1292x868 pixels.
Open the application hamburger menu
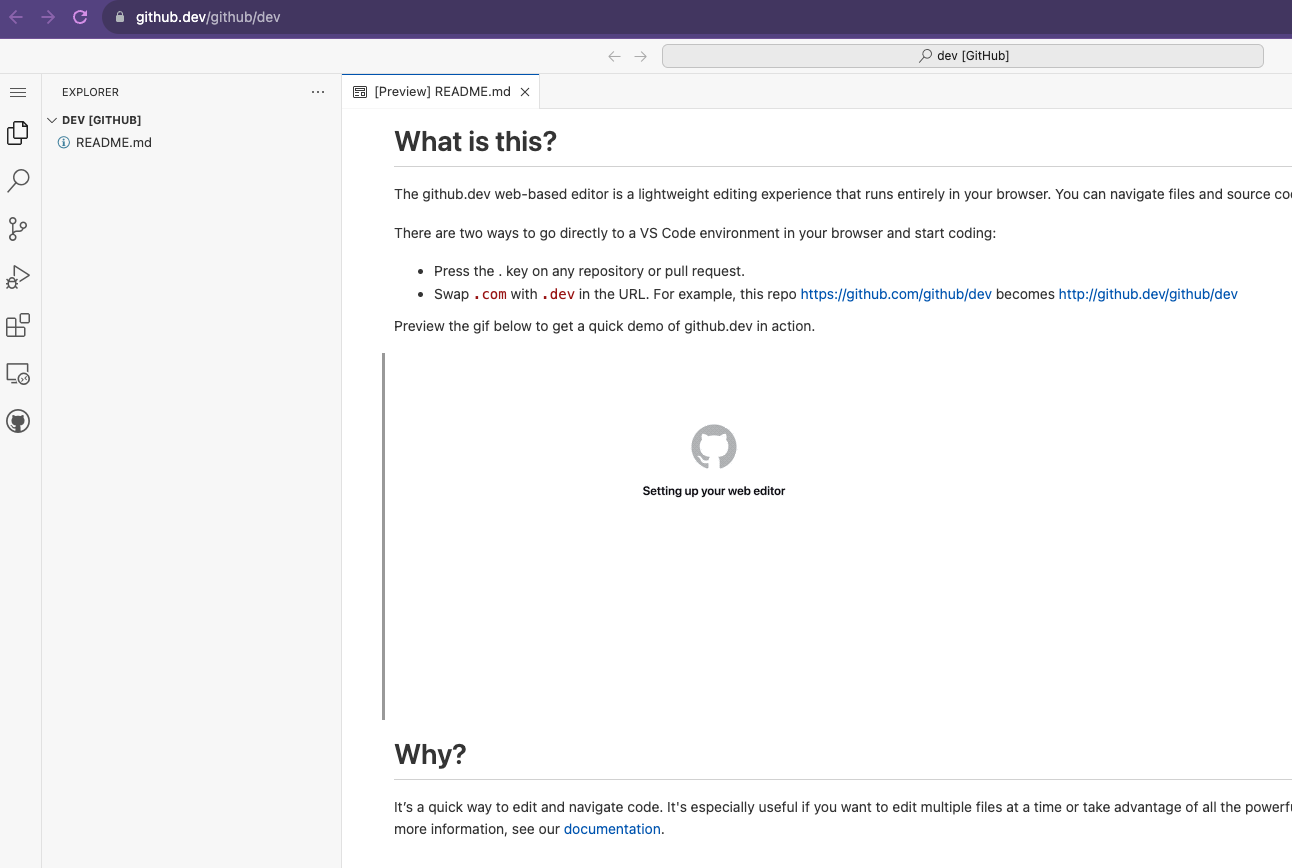coord(17,91)
